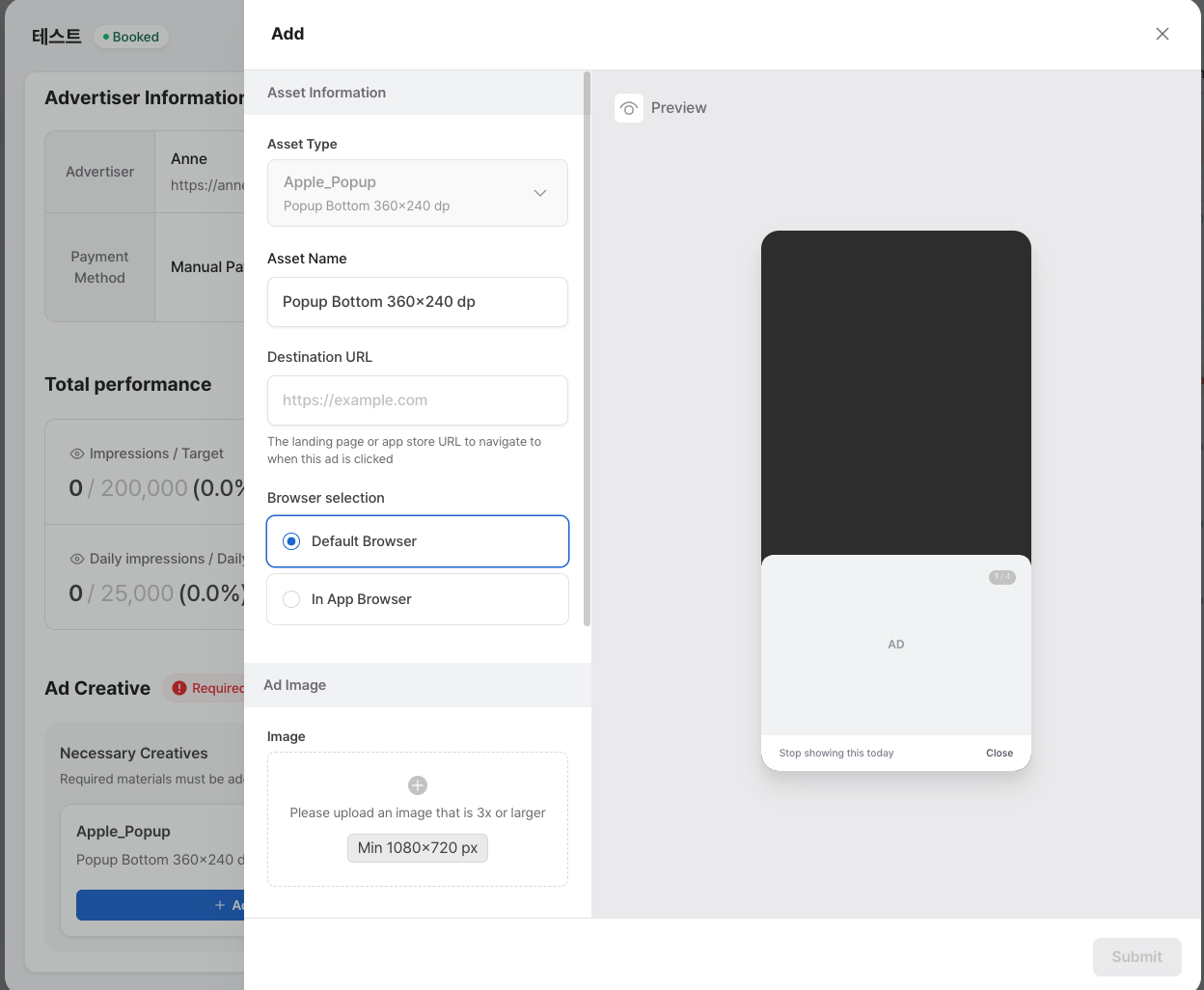The height and width of the screenshot is (990, 1204).
Task: Click the eye icon beside Impressions / Target
Action: [77, 454]
